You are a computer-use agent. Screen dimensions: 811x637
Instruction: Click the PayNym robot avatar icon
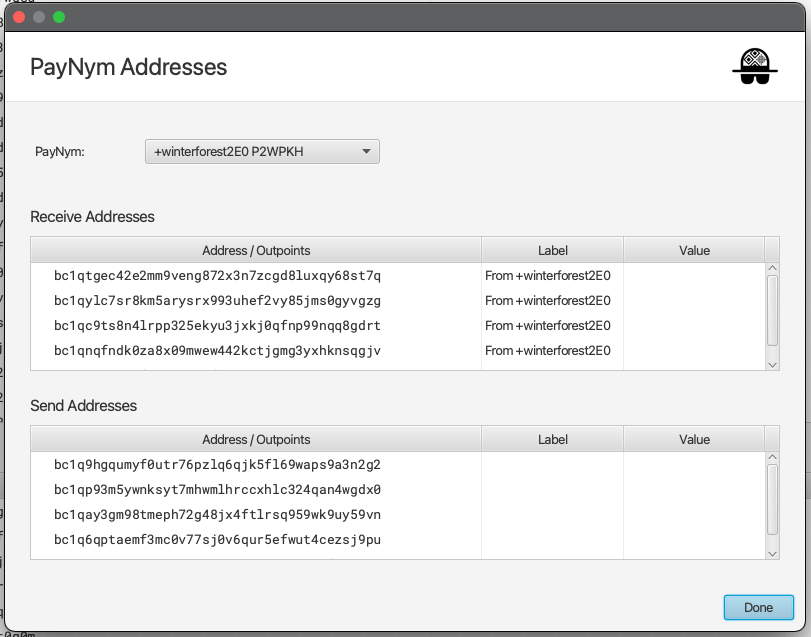[755, 68]
